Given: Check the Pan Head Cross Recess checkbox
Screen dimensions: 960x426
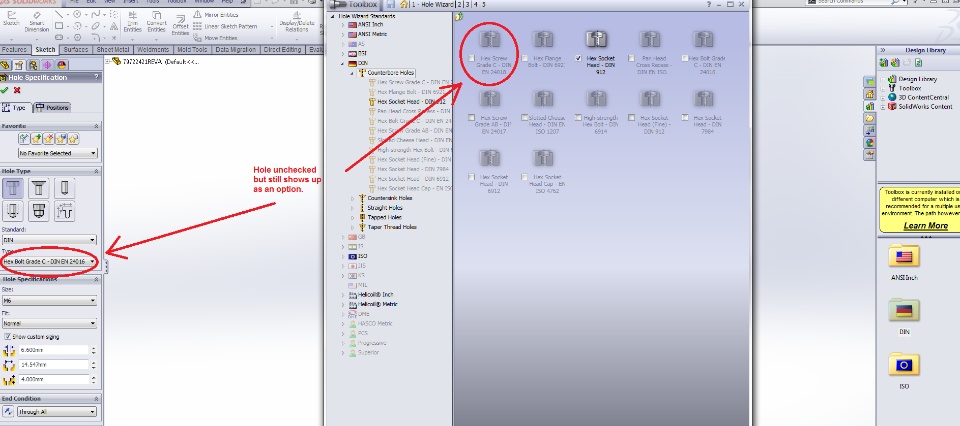Looking at the screenshot, I should coord(631,58).
